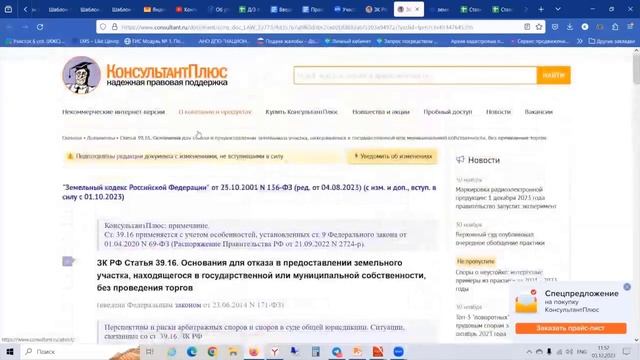Click 'Уведомить об изменениях' button

point(393,156)
